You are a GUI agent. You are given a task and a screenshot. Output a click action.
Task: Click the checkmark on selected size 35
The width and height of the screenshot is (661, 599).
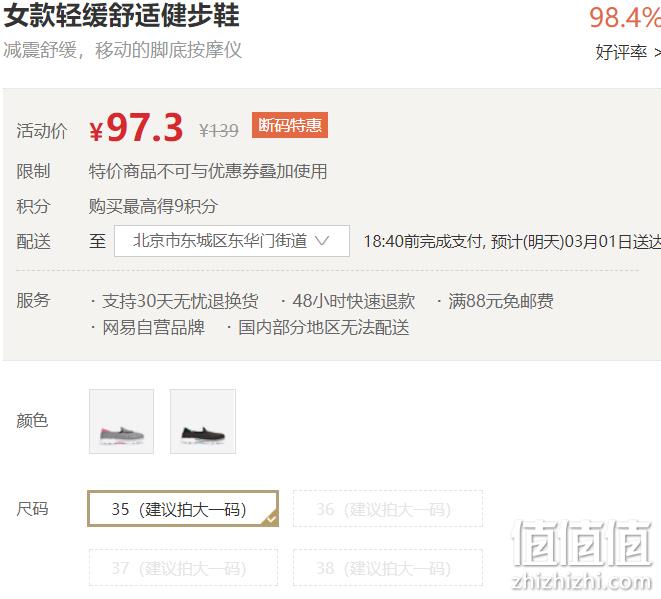(x=271, y=518)
